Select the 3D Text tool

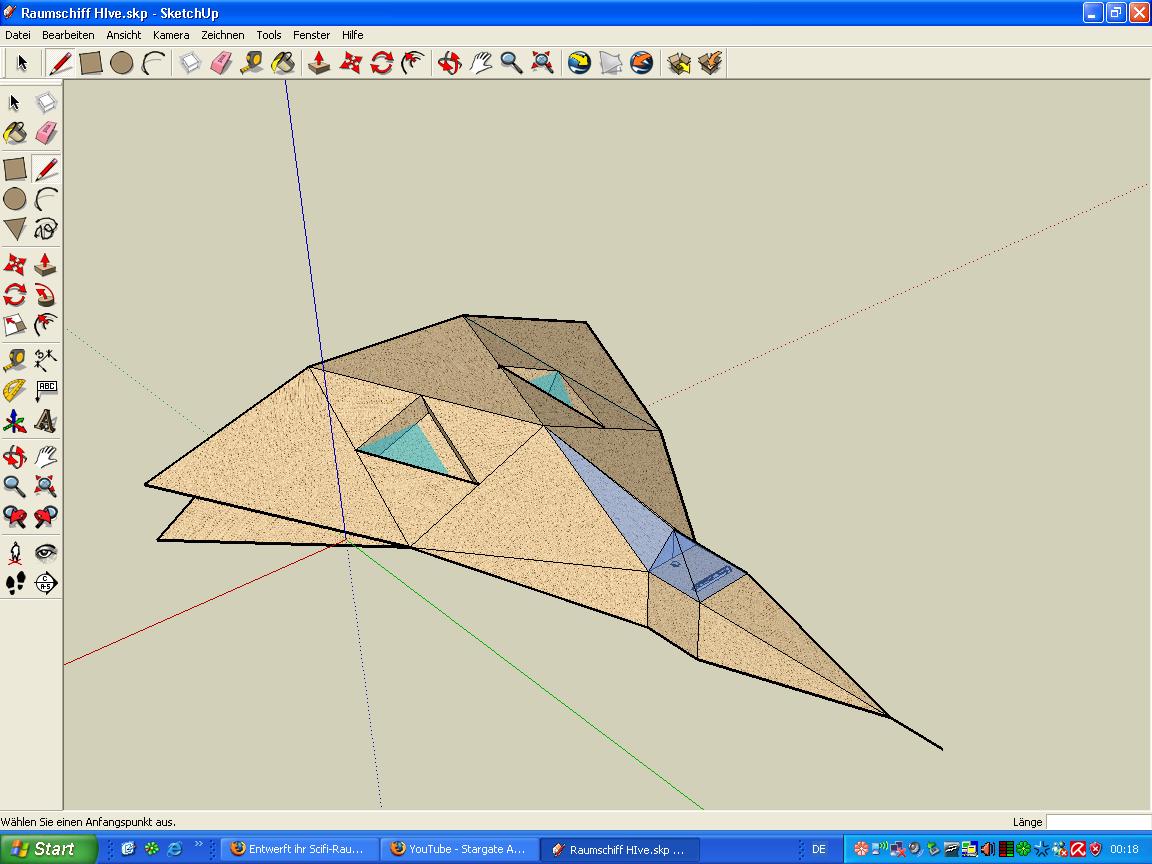point(46,422)
